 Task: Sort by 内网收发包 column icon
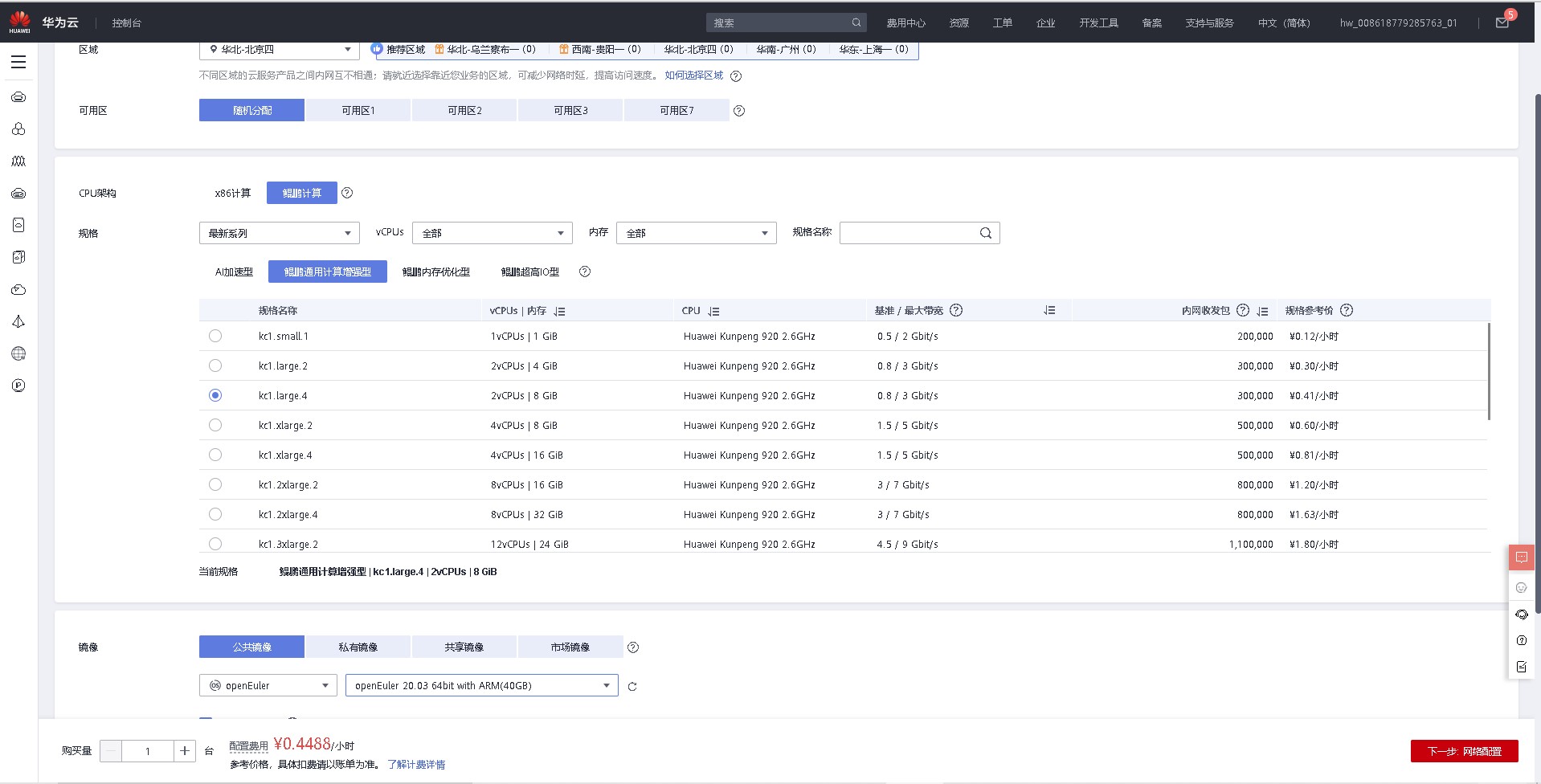click(x=1262, y=311)
